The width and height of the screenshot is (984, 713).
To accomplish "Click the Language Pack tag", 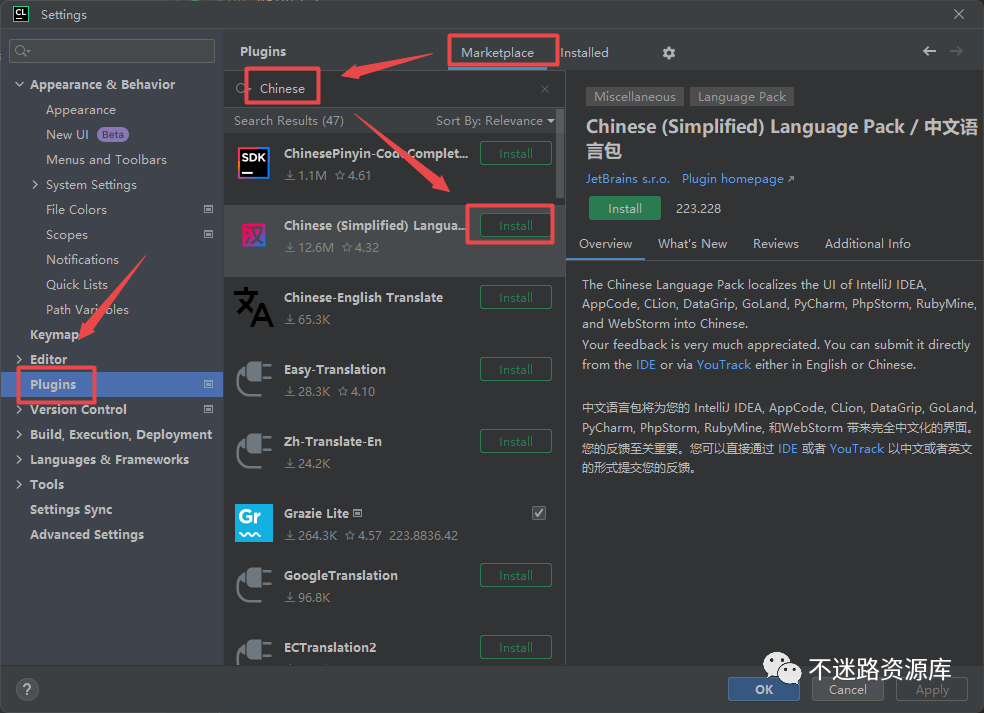I will 742,97.
